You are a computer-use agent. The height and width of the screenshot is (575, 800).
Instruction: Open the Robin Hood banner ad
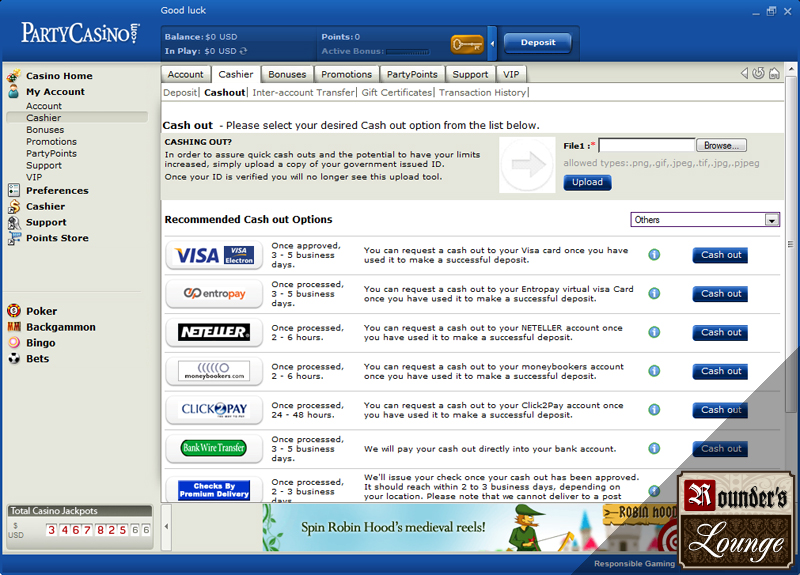[x=469, y=527]
